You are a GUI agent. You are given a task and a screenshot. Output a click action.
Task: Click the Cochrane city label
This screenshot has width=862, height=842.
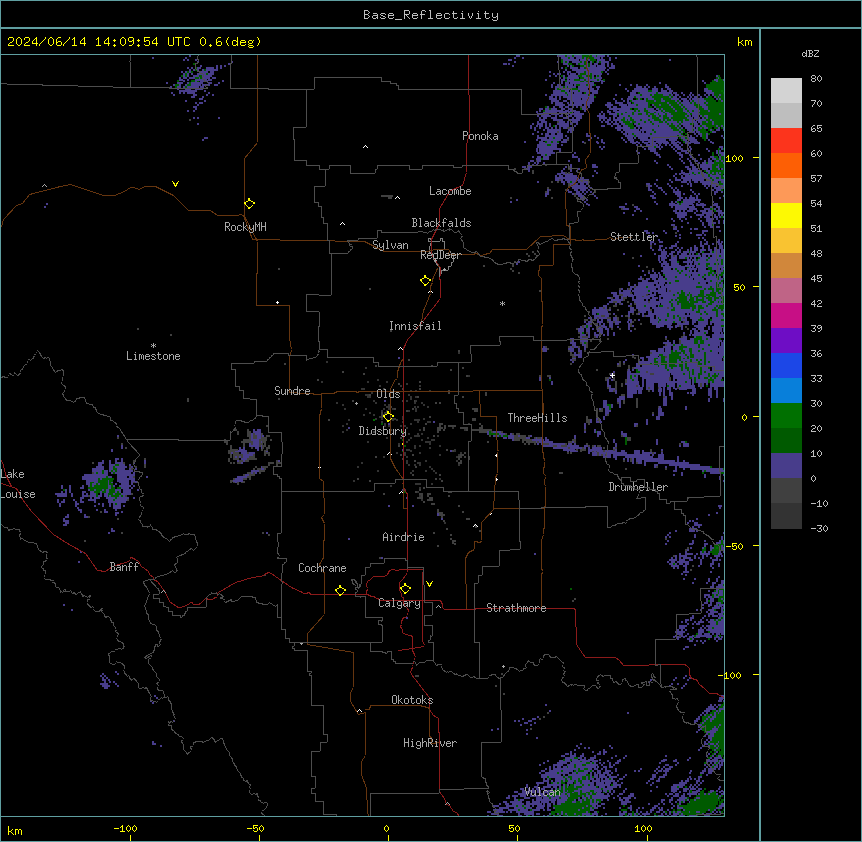322,568
